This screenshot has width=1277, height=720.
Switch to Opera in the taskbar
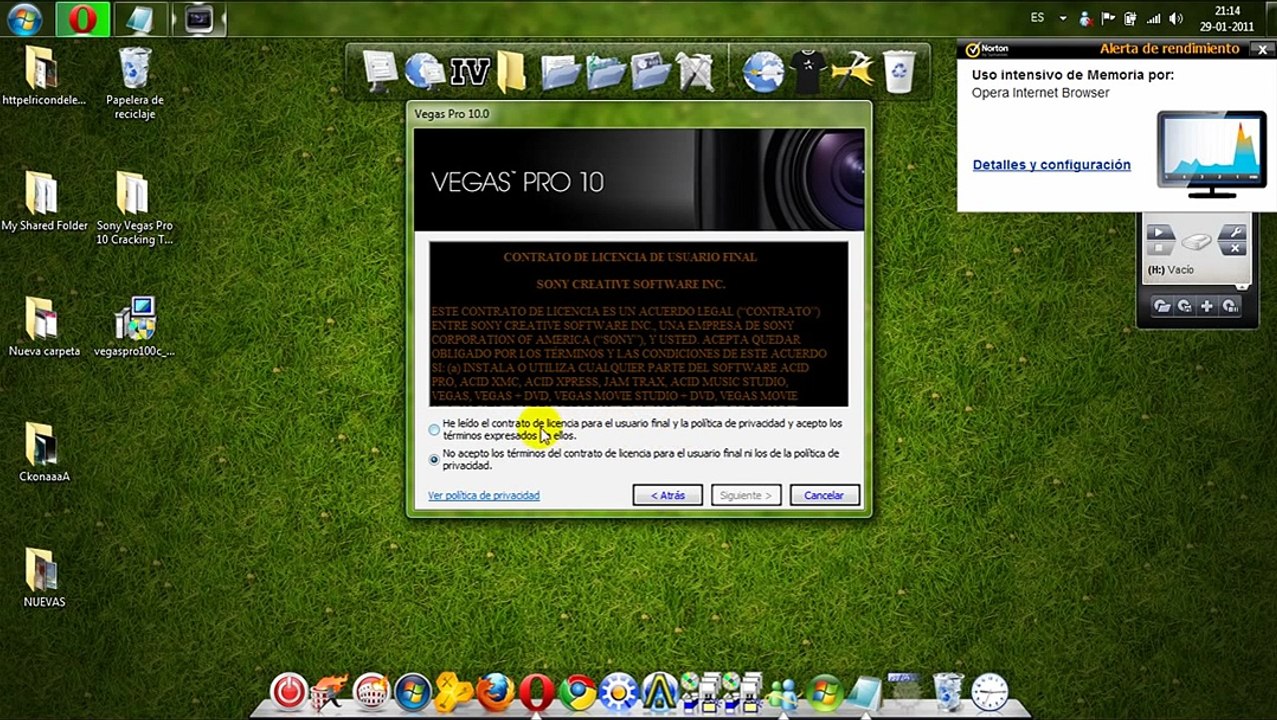tap(82, 19)
